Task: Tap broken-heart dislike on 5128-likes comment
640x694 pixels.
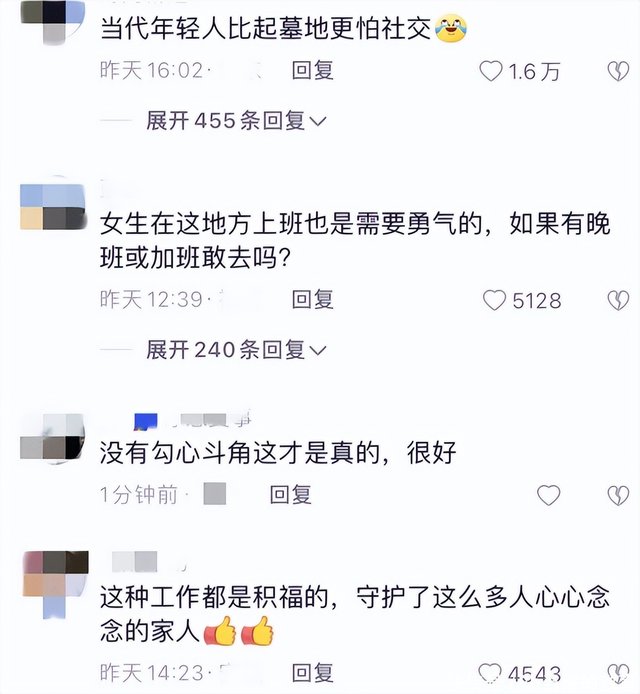Action: click(x=618, y=300)
